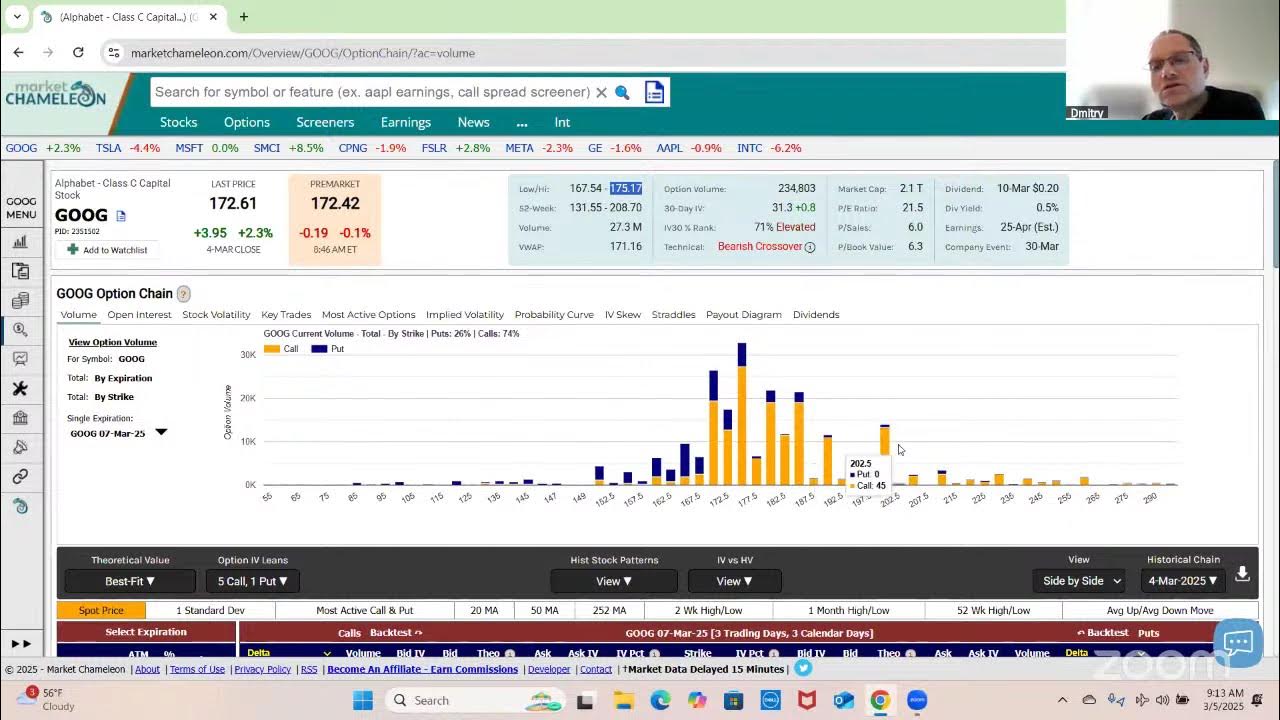This screenshot has width=1280, height=720.
Task: Select Total By Expiration link
Action: (x=123, y=378)
